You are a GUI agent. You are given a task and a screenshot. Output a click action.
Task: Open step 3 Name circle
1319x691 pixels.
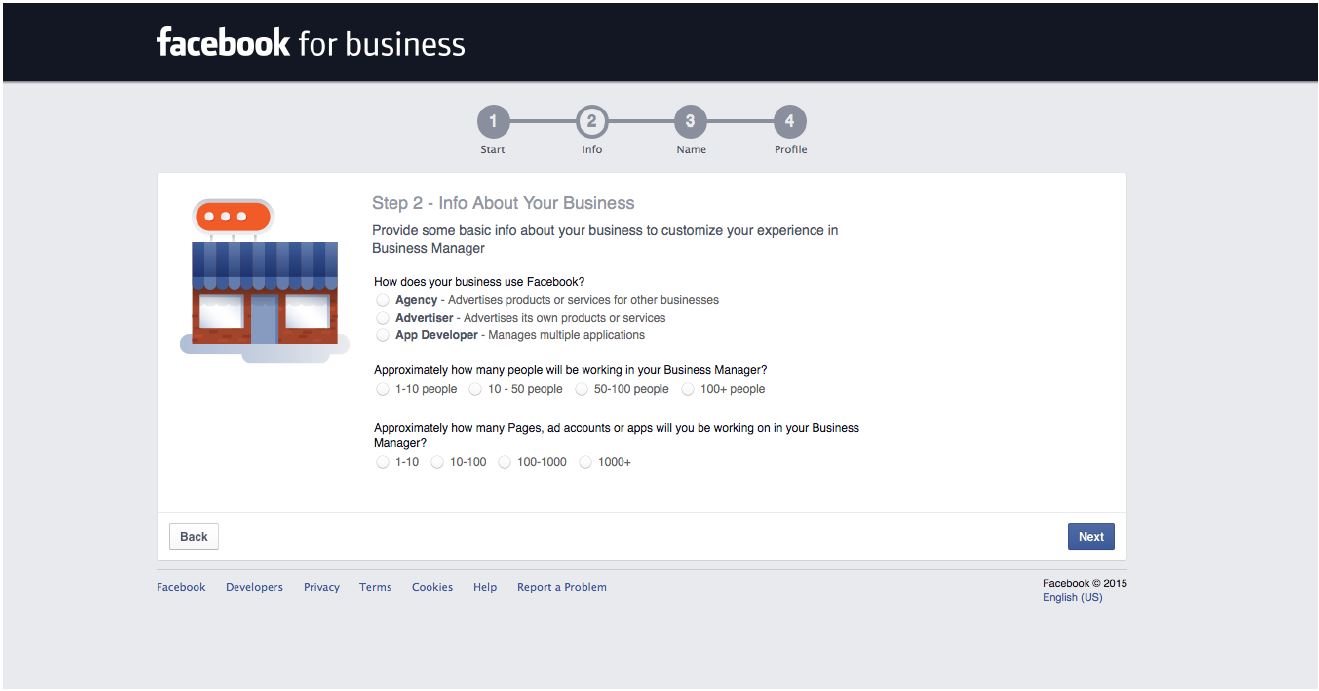point(690,122)
